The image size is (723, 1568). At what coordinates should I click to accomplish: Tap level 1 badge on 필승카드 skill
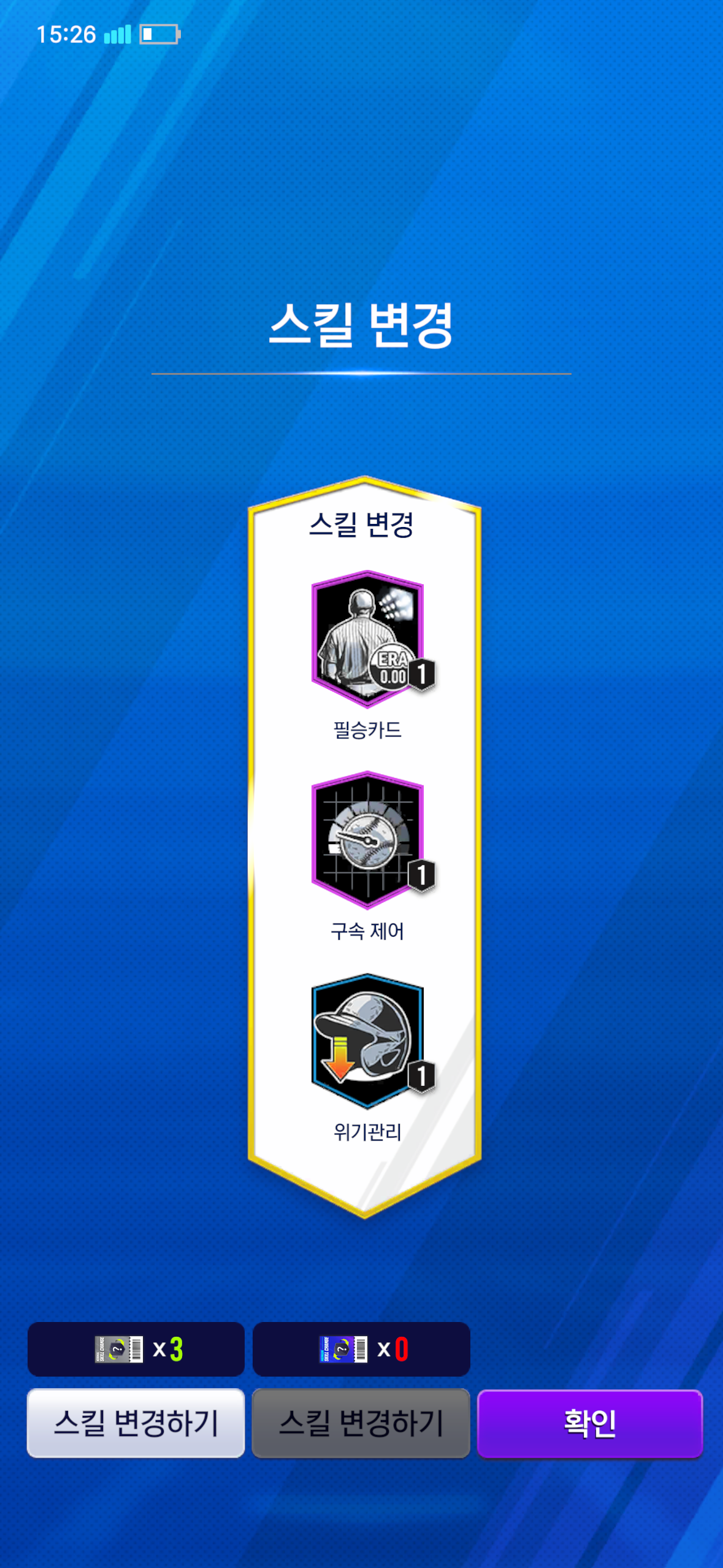[422, 674]
